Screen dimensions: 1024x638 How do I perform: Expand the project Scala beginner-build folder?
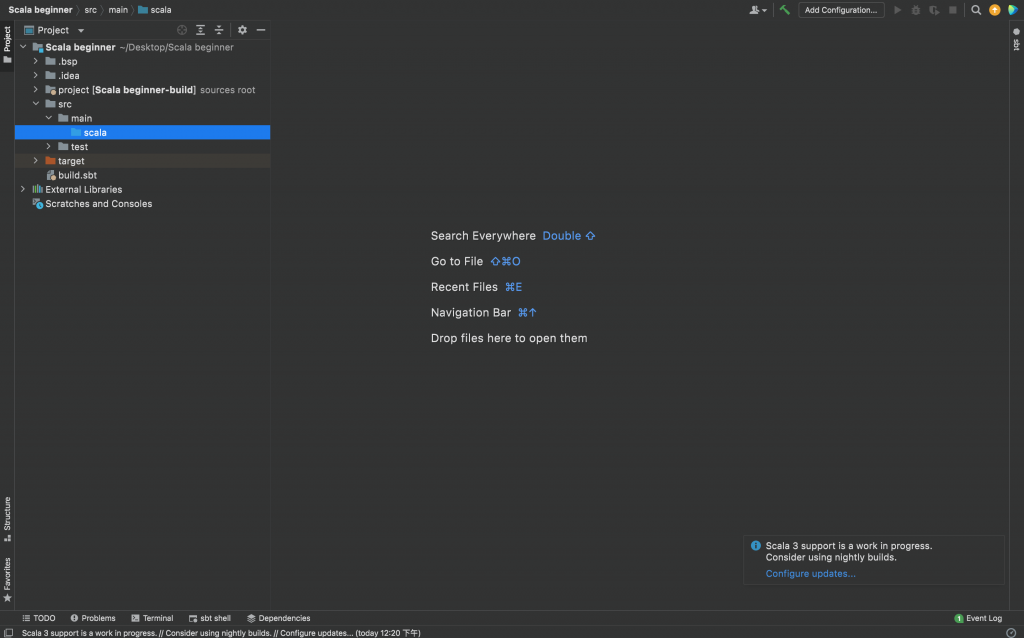coord(36,89)
